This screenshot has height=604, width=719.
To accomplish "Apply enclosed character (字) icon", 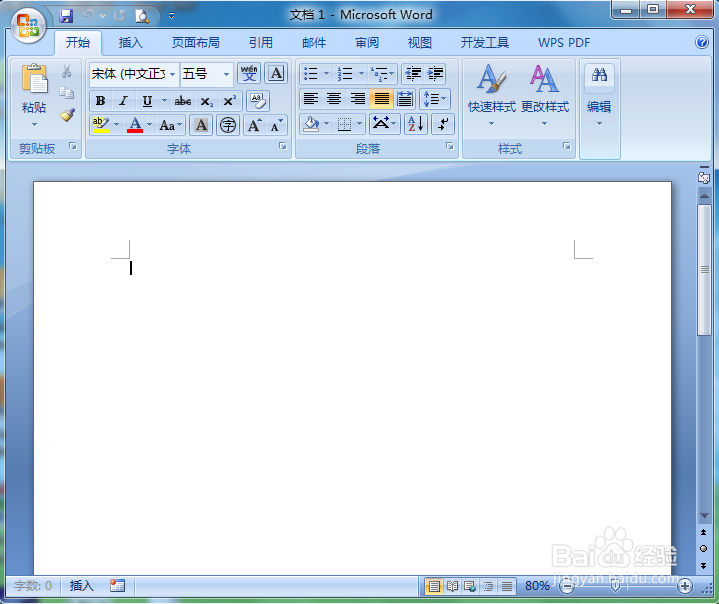I will click(x=228, y=125).
